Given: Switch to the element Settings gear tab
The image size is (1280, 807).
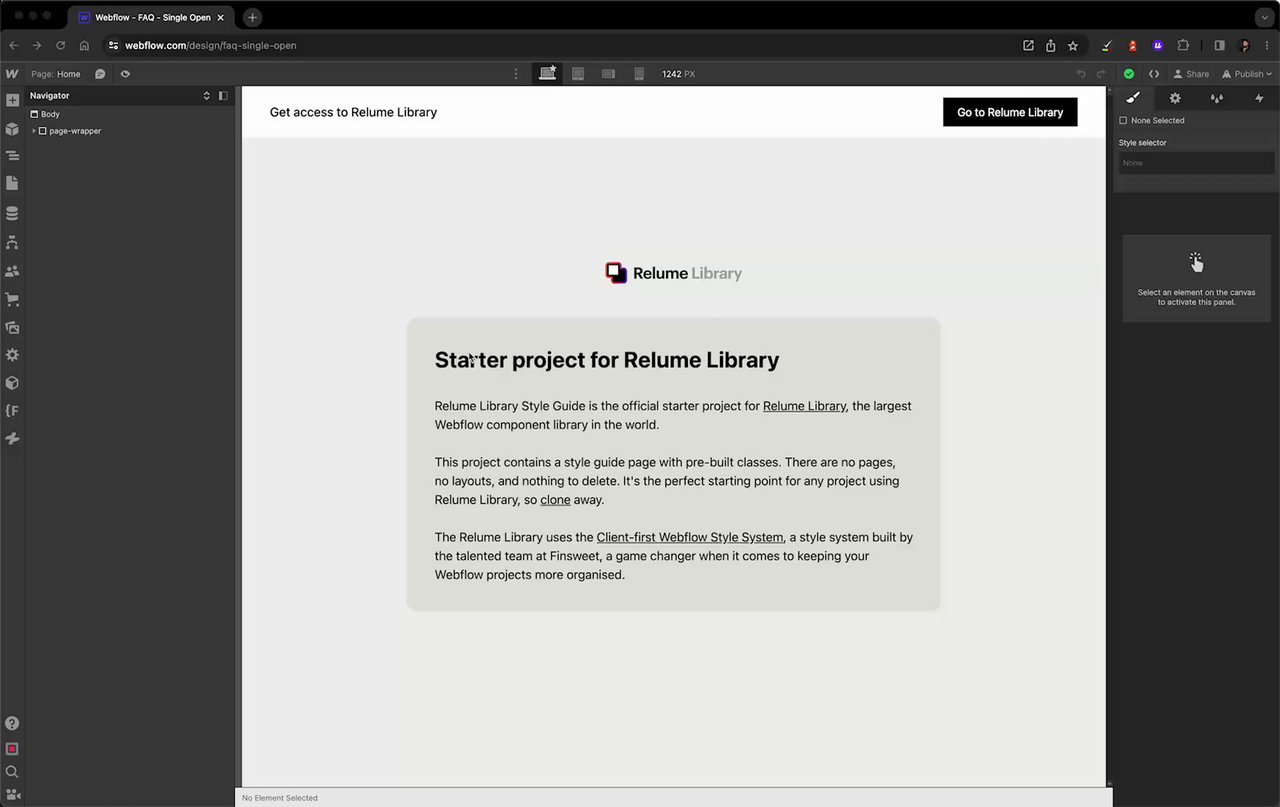Looking at the screenshot, I should coord(1175,98).
